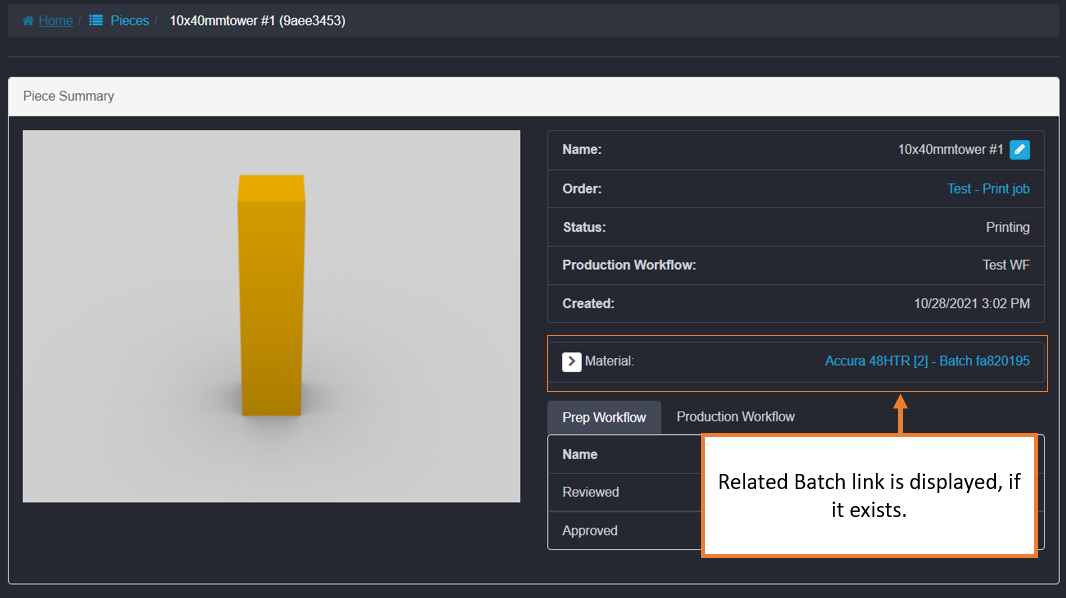Click the Home house icon in breadcrumb

28,20
